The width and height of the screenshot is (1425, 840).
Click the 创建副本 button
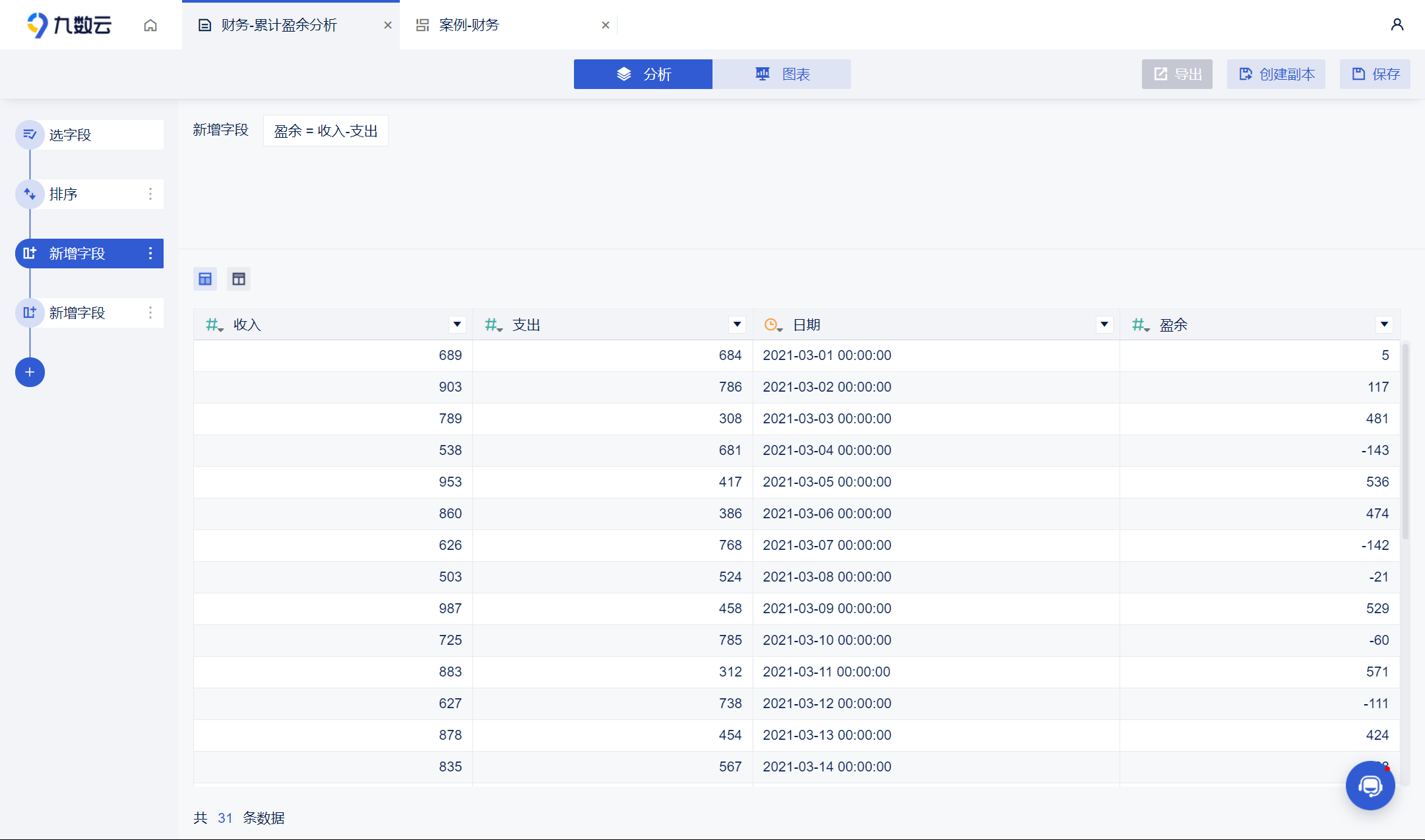point(1276,74)
